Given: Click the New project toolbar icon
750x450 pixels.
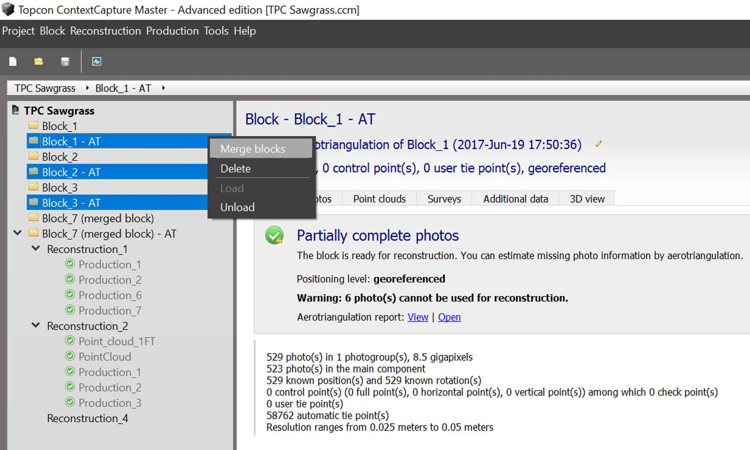Looking at the screenshot, I should click(x=13, y=61).
